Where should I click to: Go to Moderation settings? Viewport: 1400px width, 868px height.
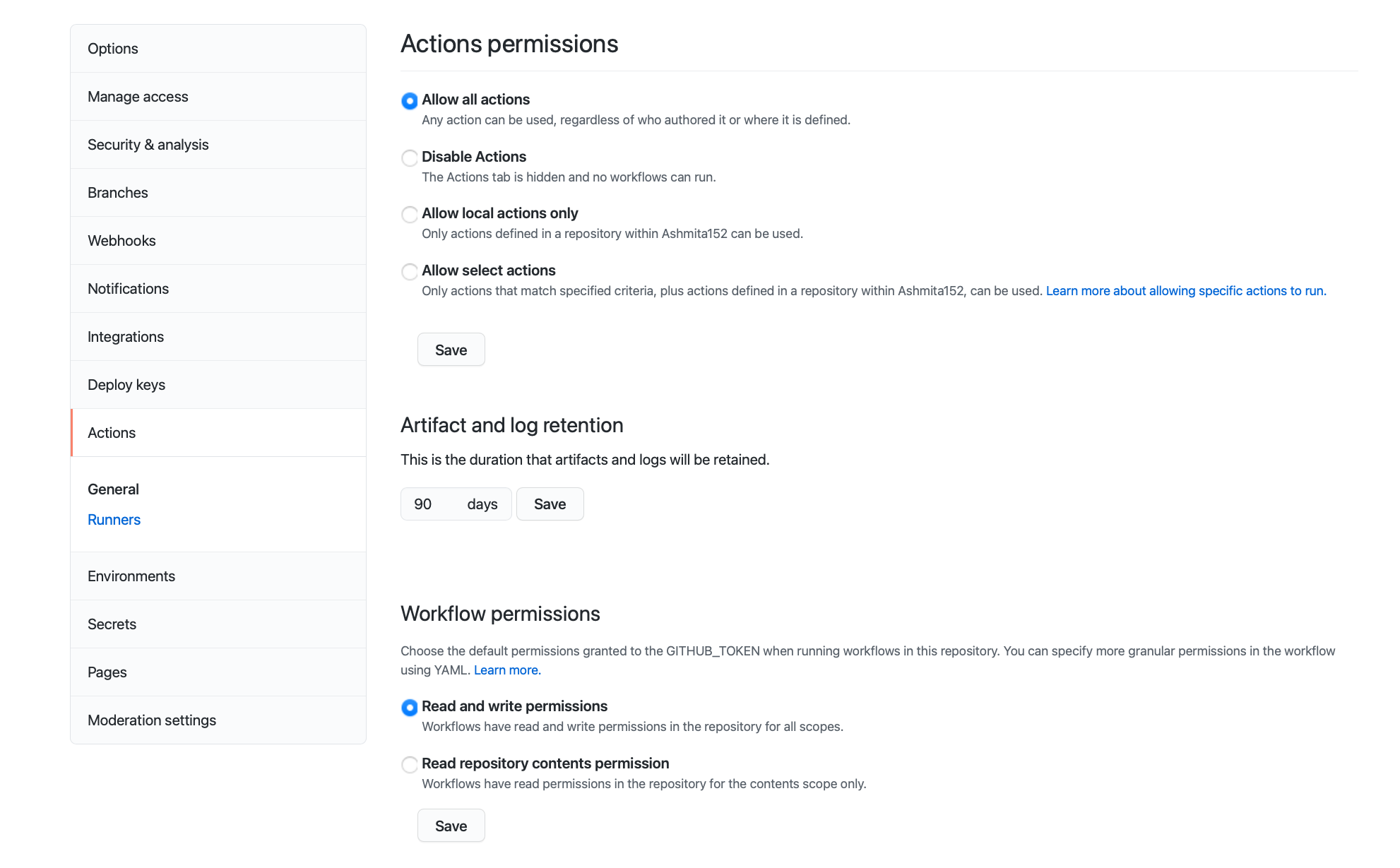click(x=152, y=720)
